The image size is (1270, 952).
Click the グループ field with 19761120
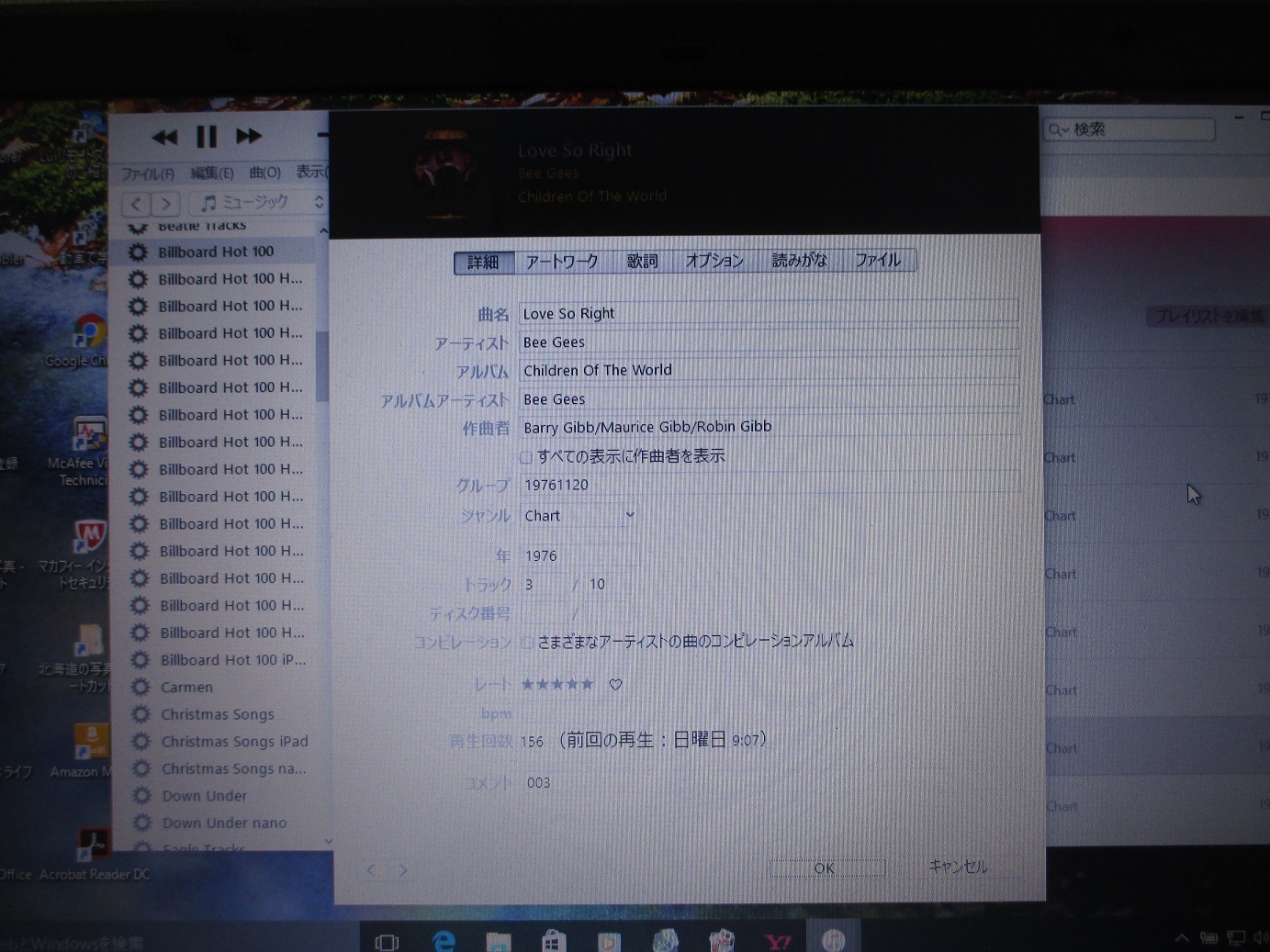click(770, 485)
